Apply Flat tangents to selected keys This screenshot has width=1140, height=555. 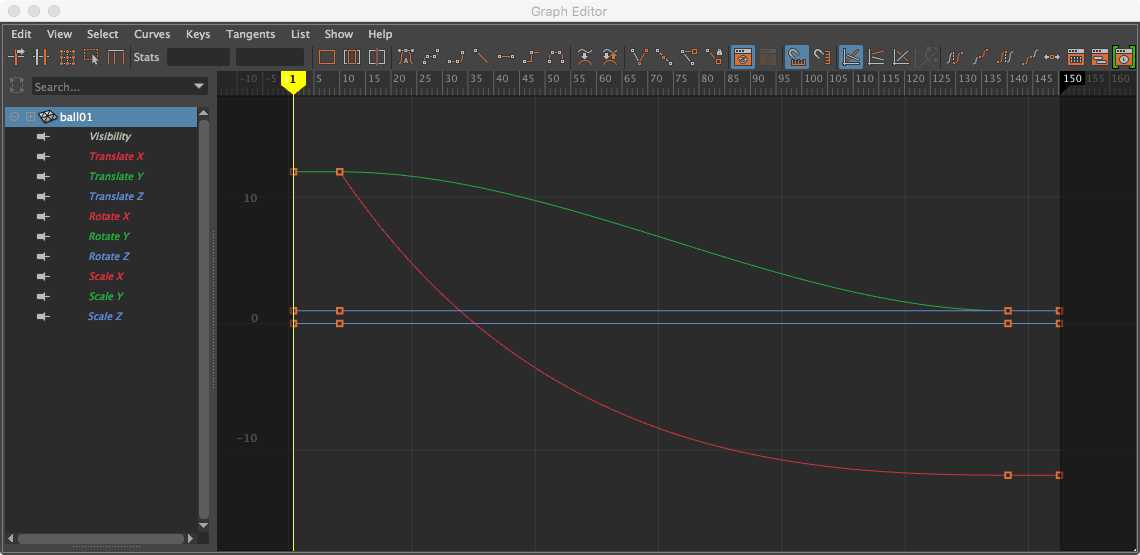click(506, 57)
